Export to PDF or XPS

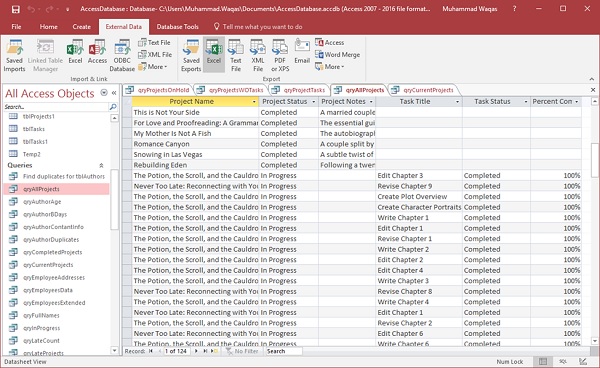pyautogui.click(x=280, y=56)
